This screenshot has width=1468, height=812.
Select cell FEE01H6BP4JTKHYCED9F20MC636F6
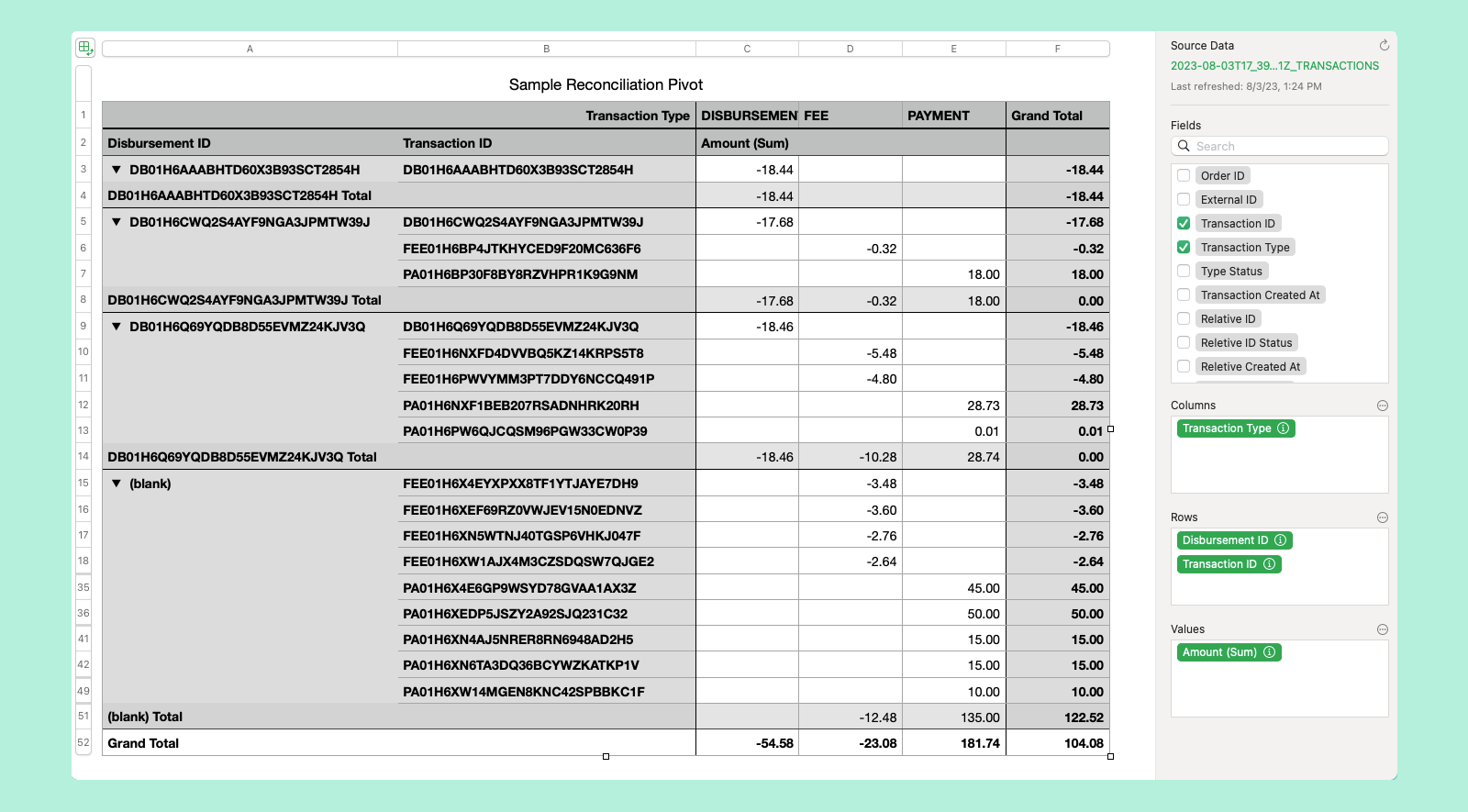click(x=547, y=249)
